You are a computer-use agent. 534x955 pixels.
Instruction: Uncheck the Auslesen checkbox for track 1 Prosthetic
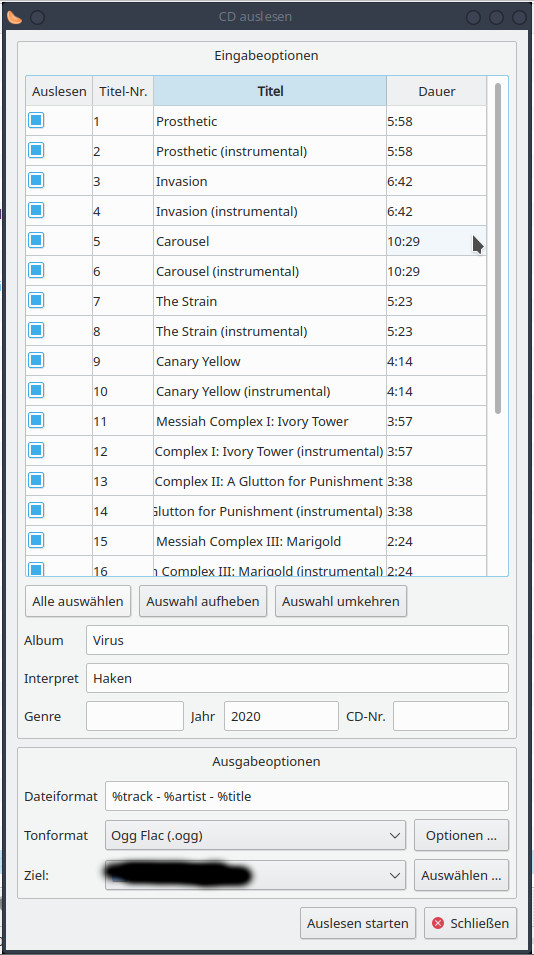coord(36,121)
